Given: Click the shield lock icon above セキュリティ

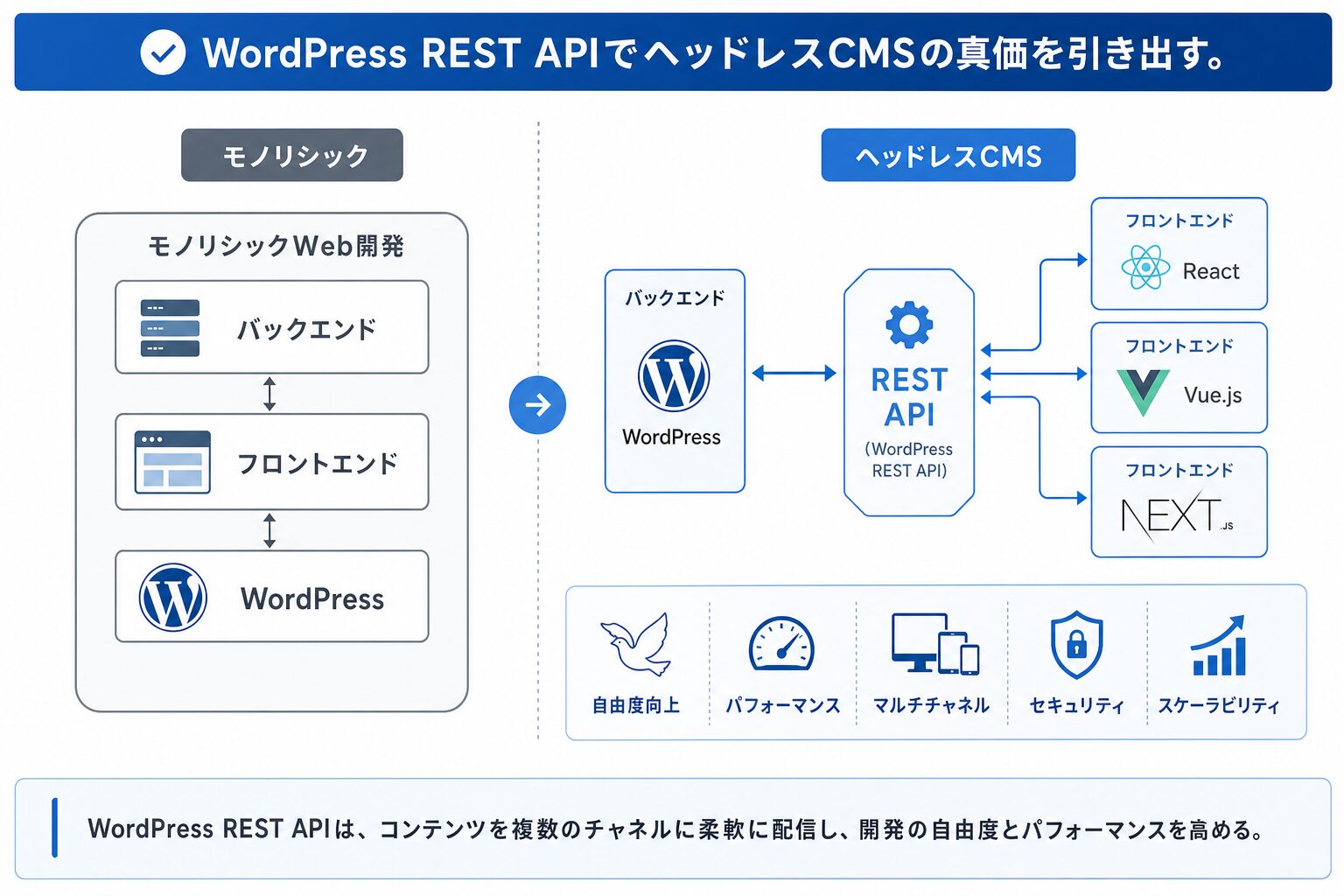Looking at the screenshot, I should coord(1076,645).
